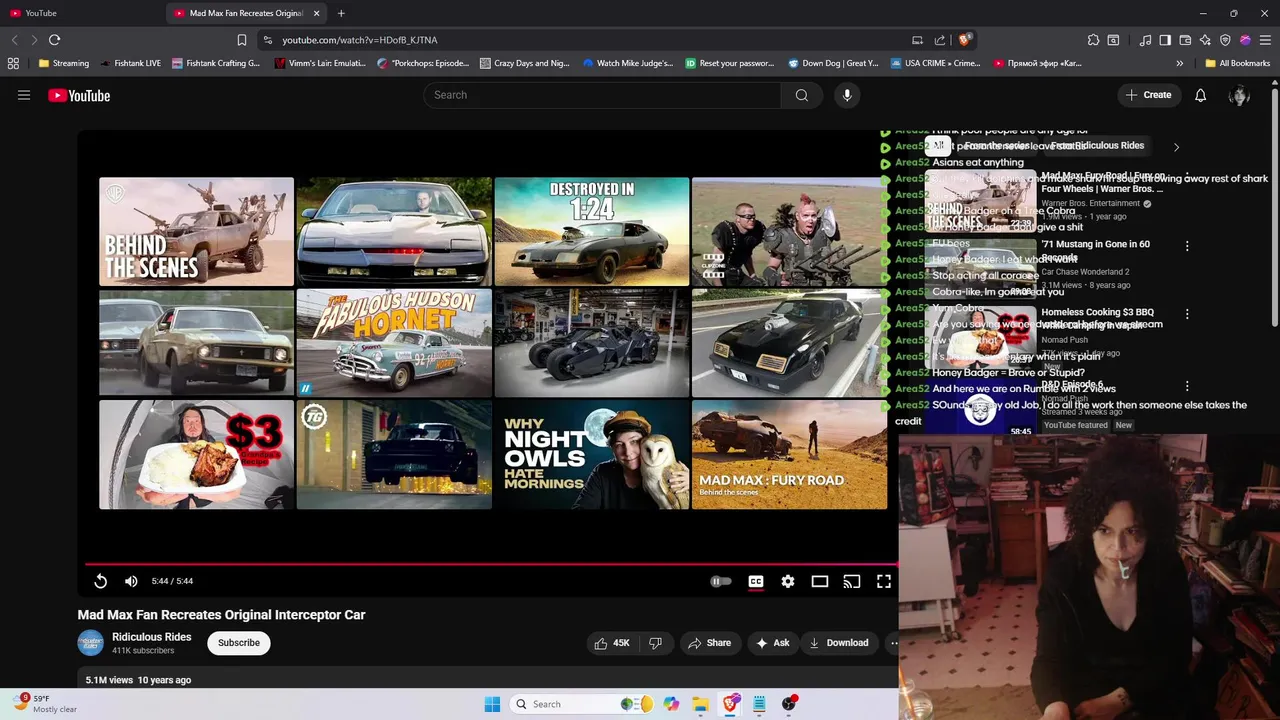The width and height of the screenshot is (1280, 720).
Task: Click the Ask button
Action: (x=773, y=643)
